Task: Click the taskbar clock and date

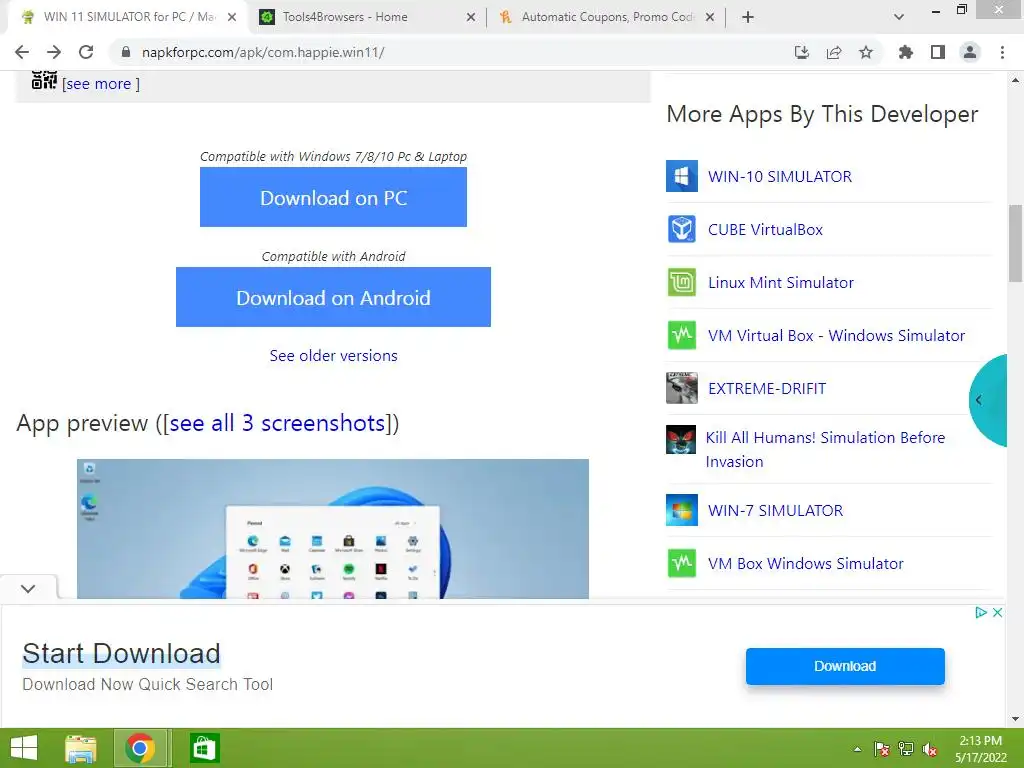Action: (980, 749)
